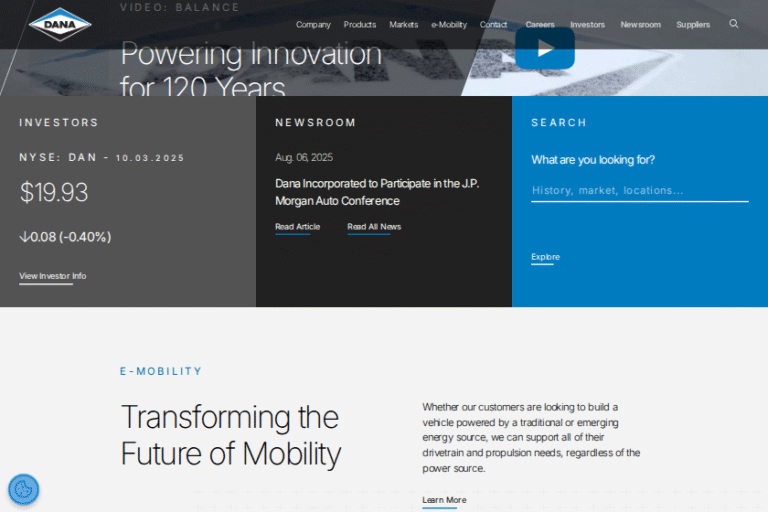Open the Suppliers page
The image size is (768, 512).
(693, 25)
